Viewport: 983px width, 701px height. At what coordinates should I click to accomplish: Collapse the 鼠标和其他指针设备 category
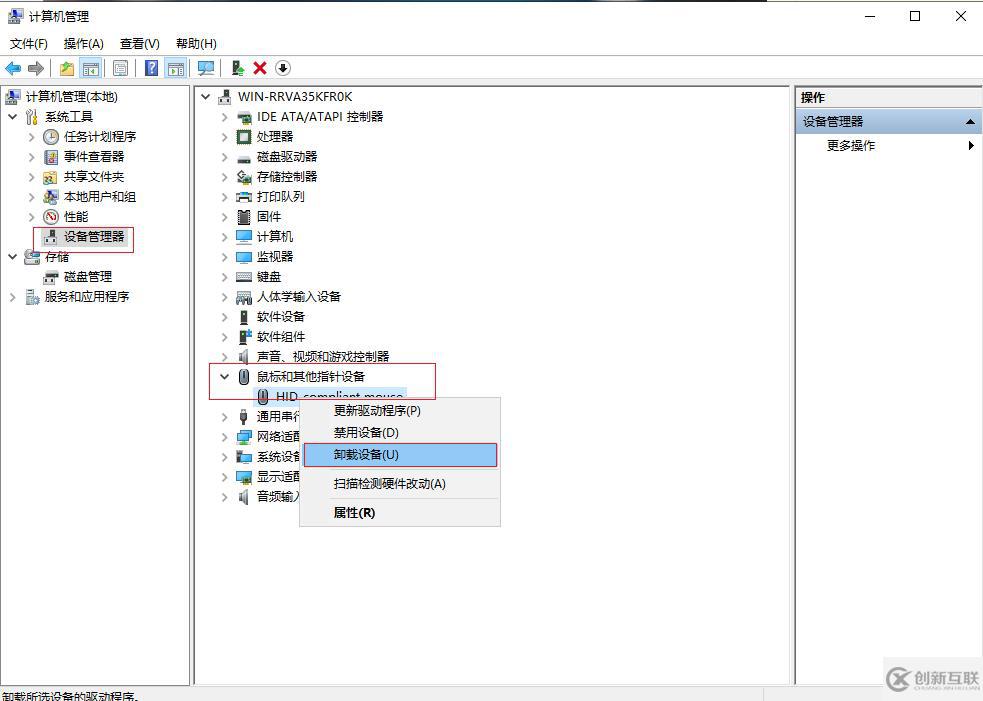click(224, 377)
